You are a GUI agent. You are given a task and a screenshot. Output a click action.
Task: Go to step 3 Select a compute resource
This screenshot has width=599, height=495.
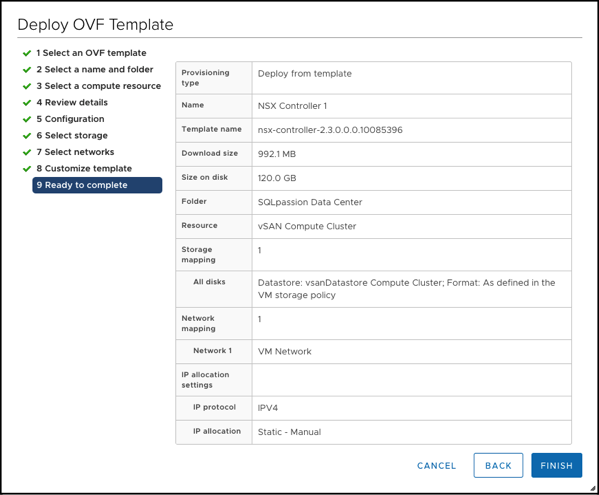[99, 86]
